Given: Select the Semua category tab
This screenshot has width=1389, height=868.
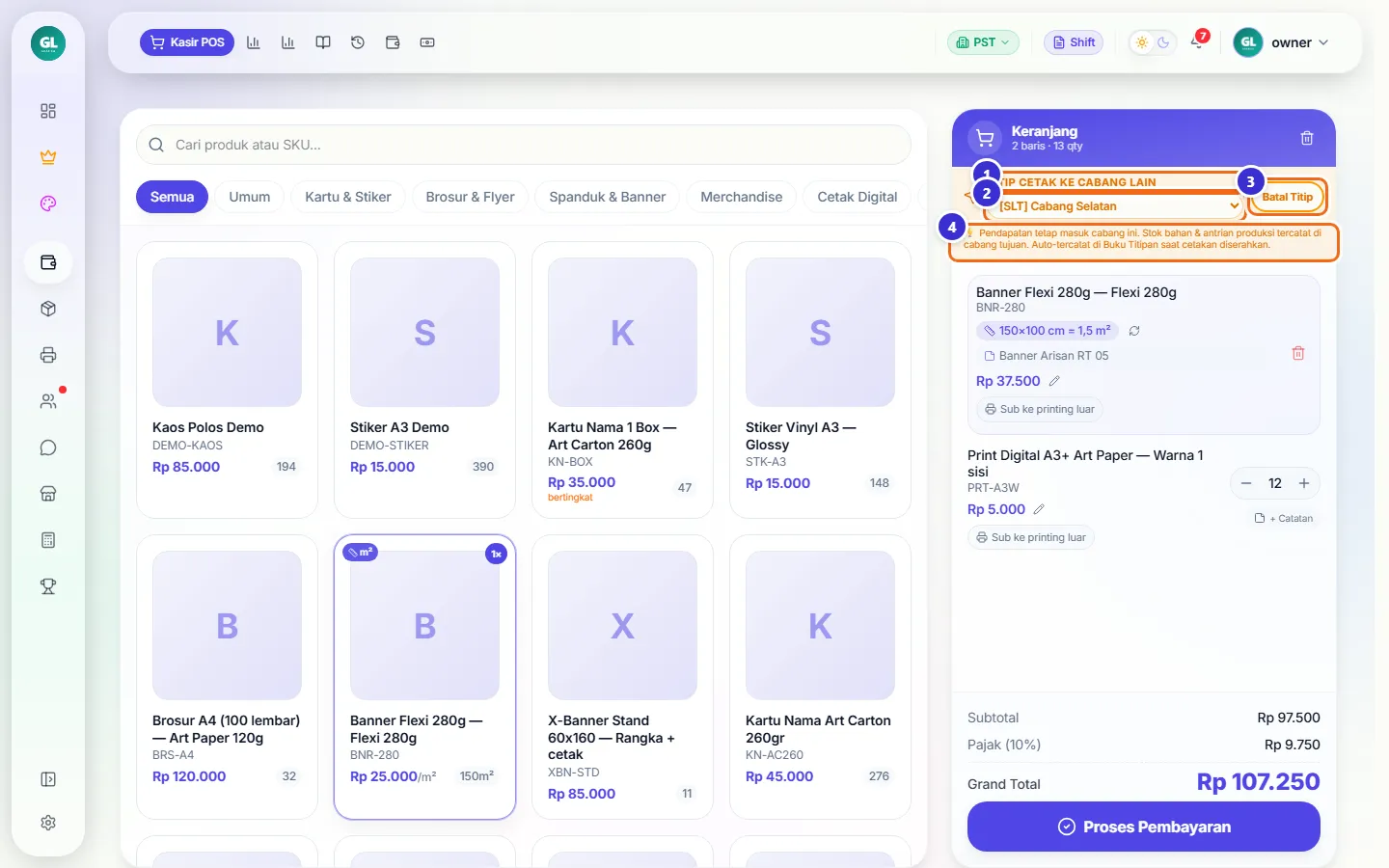Looking at the screenshot, I should [x=172, y=197].
